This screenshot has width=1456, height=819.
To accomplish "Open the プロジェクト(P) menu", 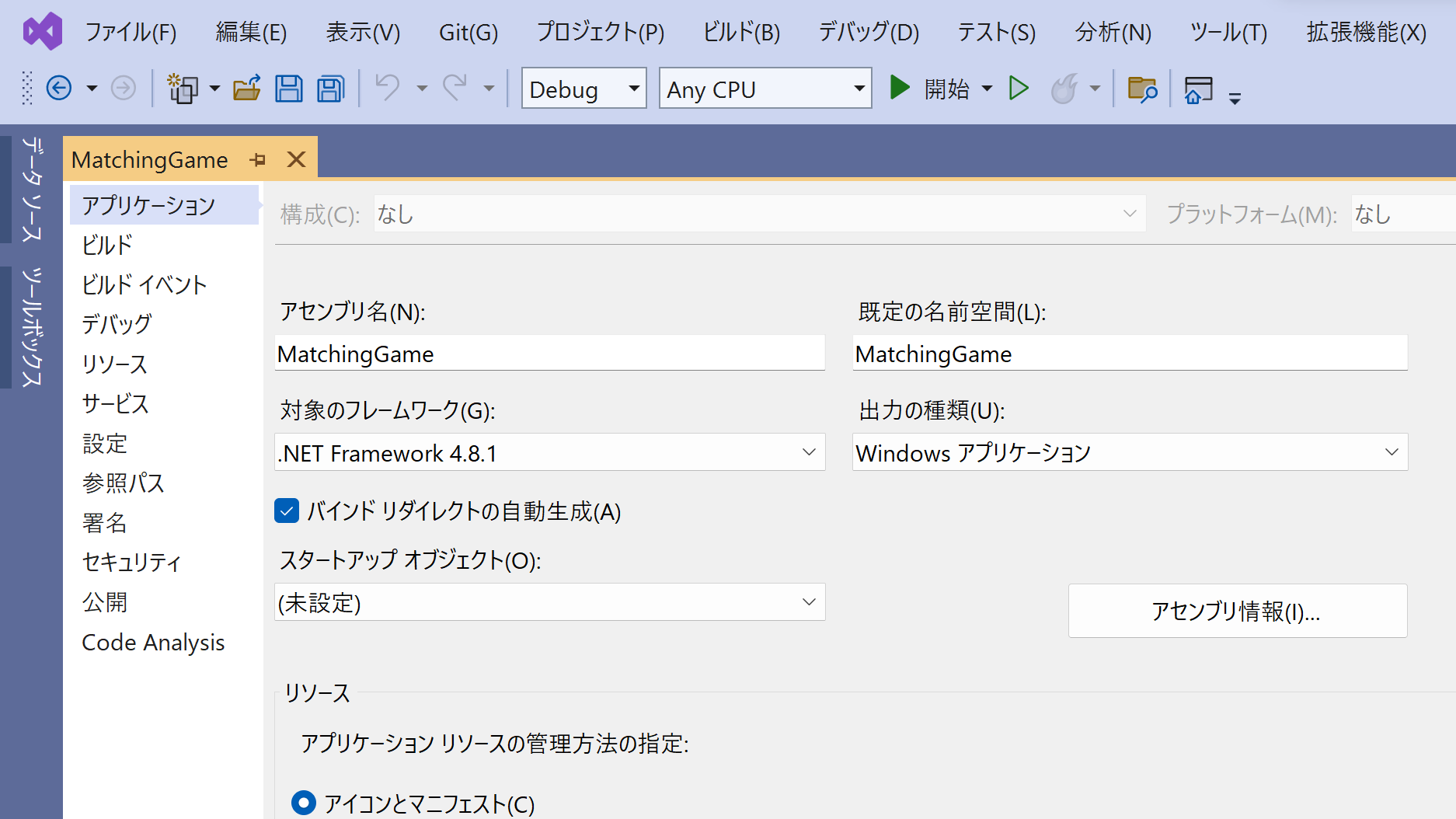I will 601,32.
